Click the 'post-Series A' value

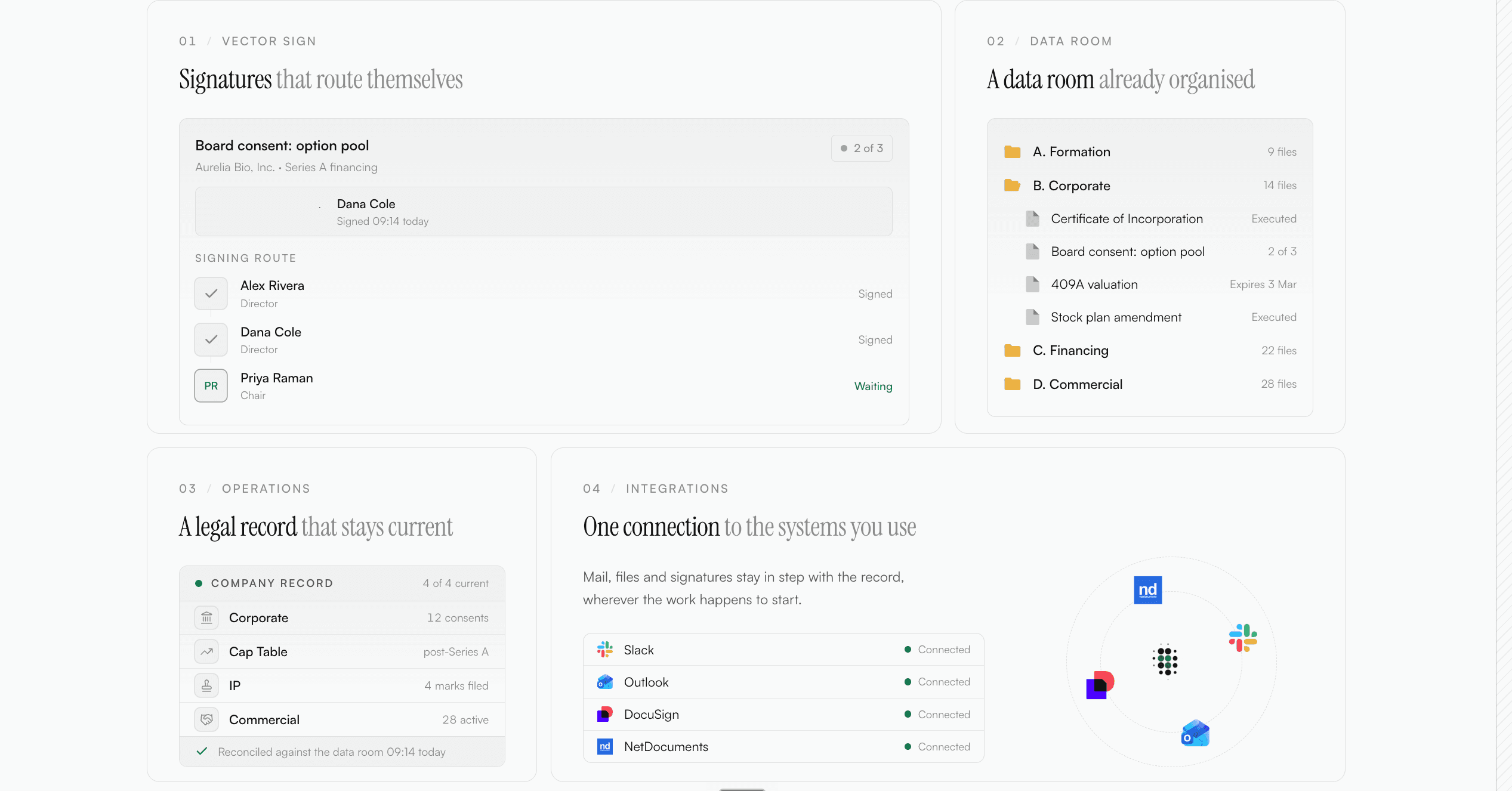[456, 652]
